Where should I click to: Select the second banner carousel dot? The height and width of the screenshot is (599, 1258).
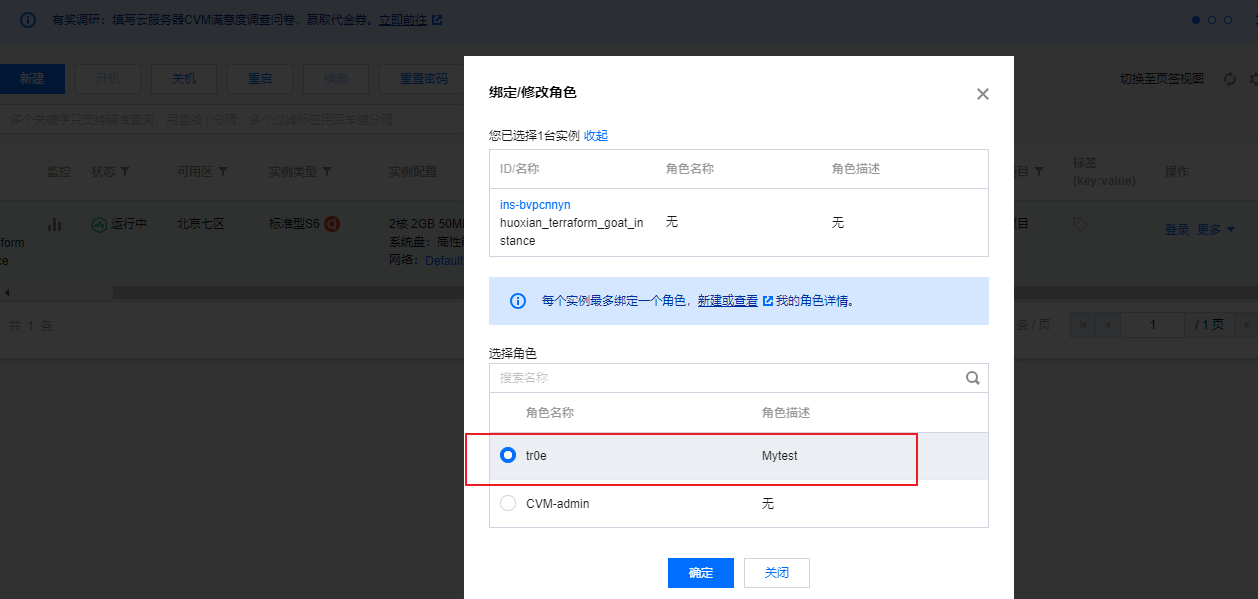click(1212, 19)
